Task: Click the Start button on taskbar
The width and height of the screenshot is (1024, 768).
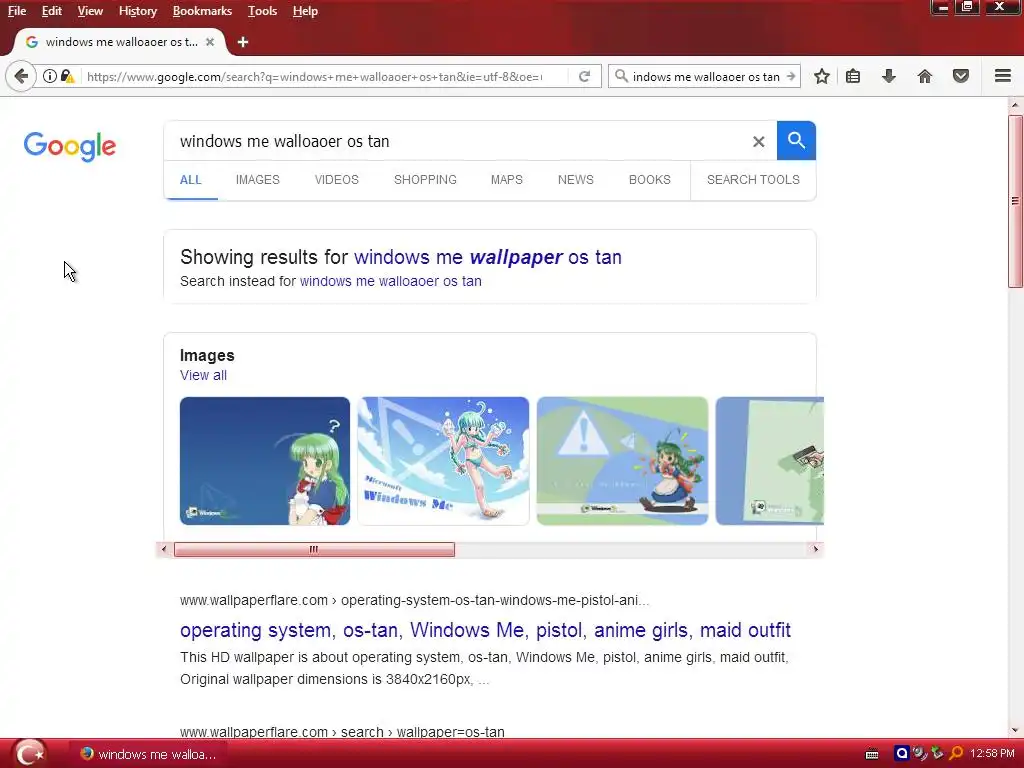Action: (x=29, y=754)
